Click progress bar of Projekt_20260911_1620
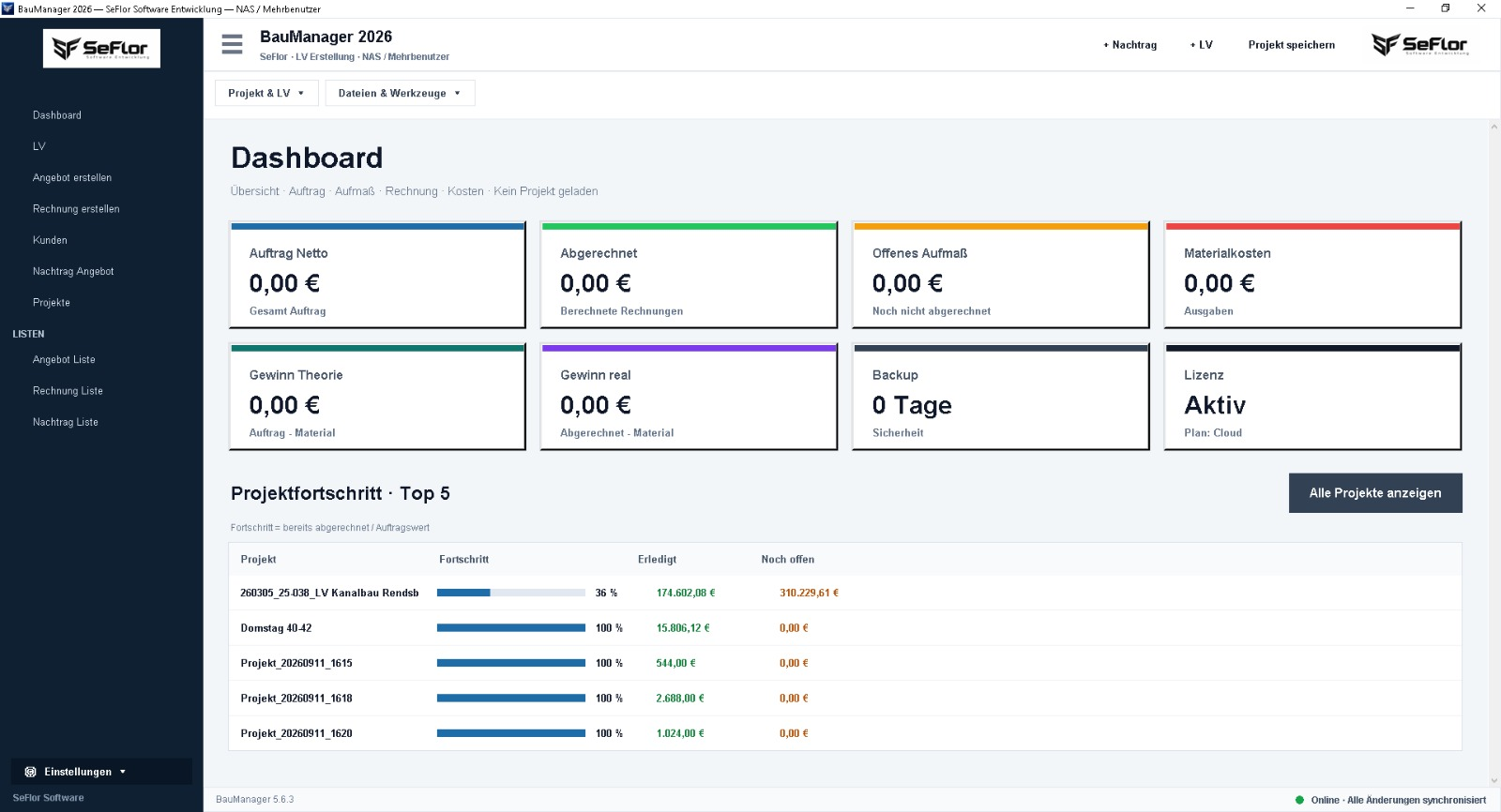Image resolution: width=1501 pixels, height=812 pixels. pyautogui.click(x=511, y=733)
